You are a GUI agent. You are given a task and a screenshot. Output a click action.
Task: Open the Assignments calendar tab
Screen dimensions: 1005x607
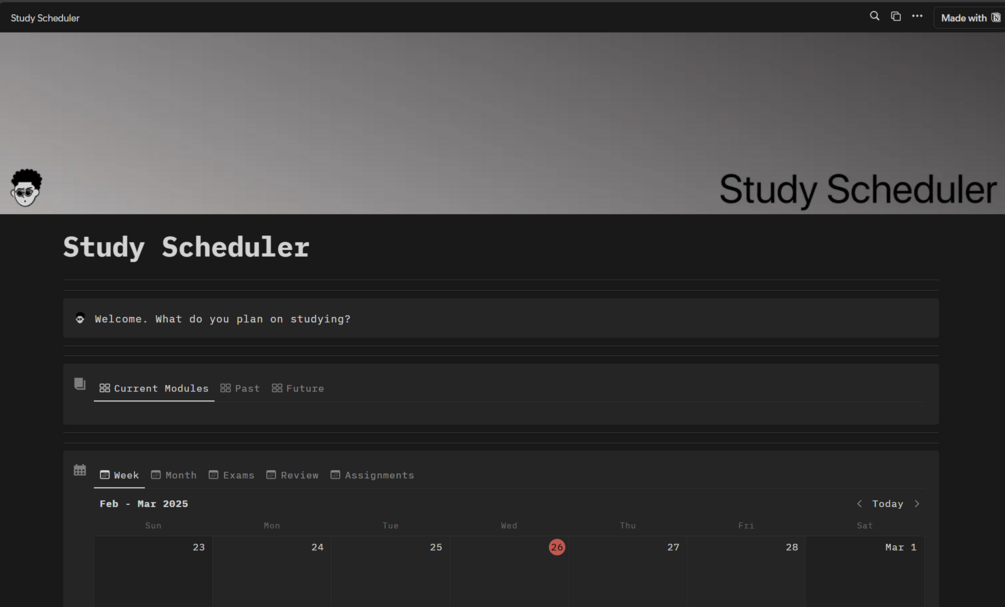[x=372, y=475]
